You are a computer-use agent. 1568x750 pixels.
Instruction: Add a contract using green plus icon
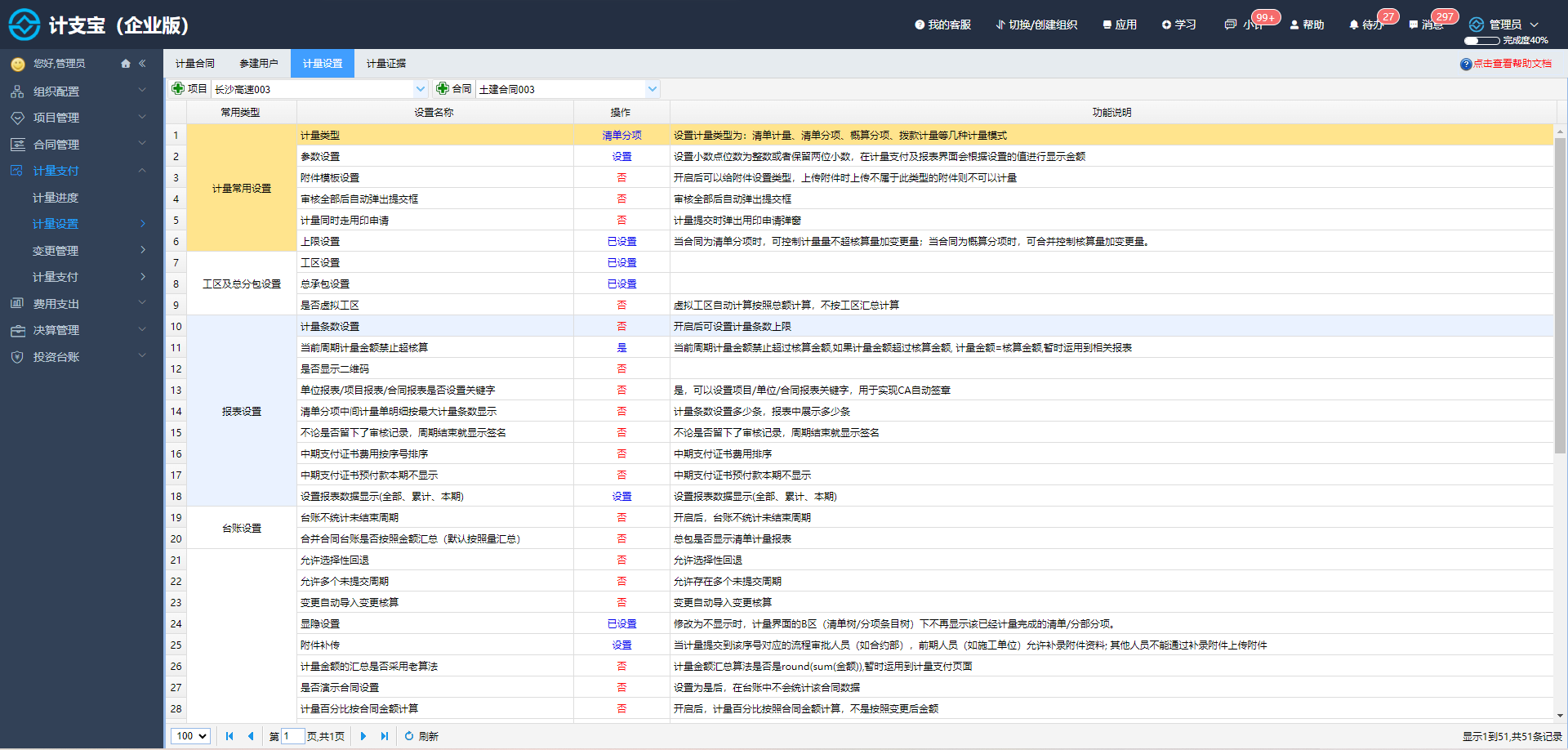tap(442, 88)
